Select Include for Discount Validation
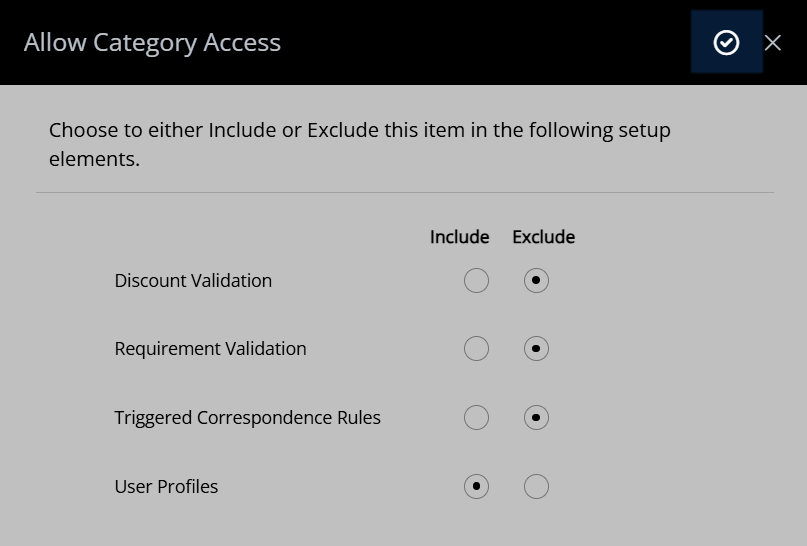 point(476,280)
